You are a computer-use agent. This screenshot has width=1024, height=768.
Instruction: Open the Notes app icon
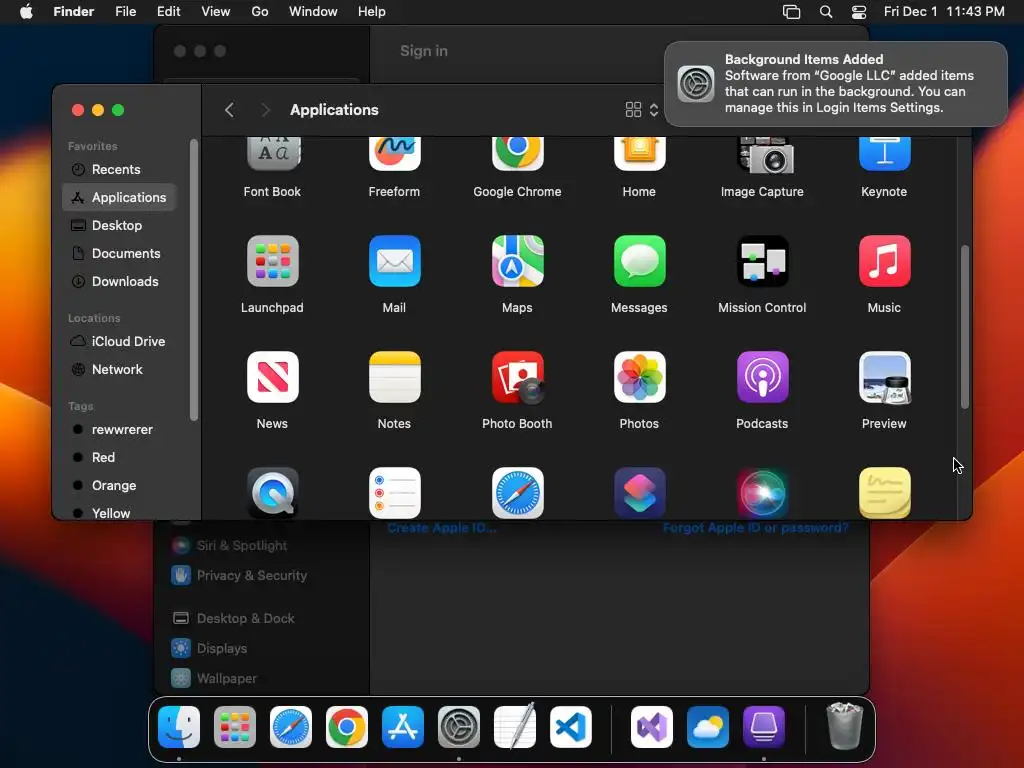(x=394, y=377)
